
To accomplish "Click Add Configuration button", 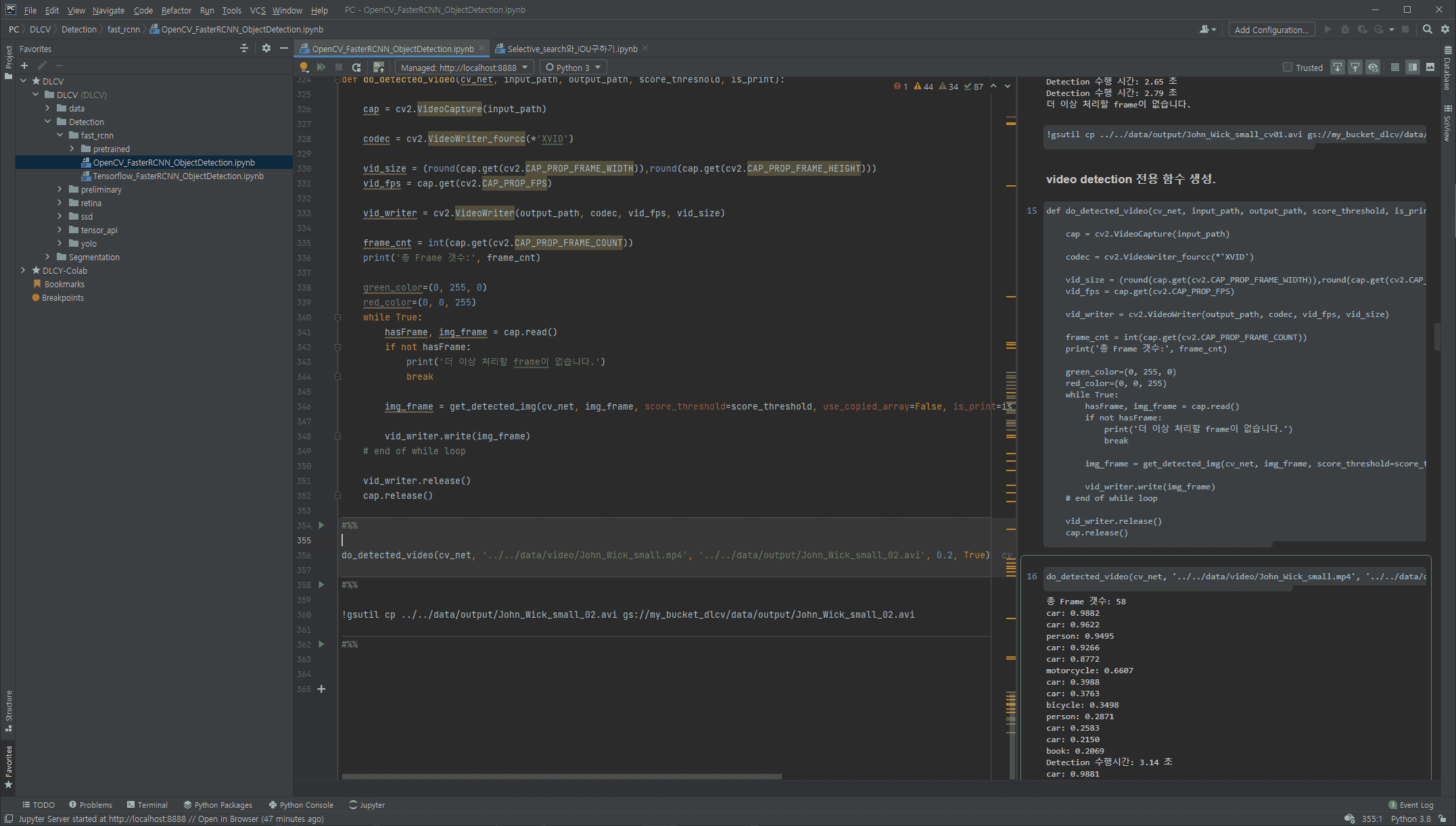I will point(1271,29).
